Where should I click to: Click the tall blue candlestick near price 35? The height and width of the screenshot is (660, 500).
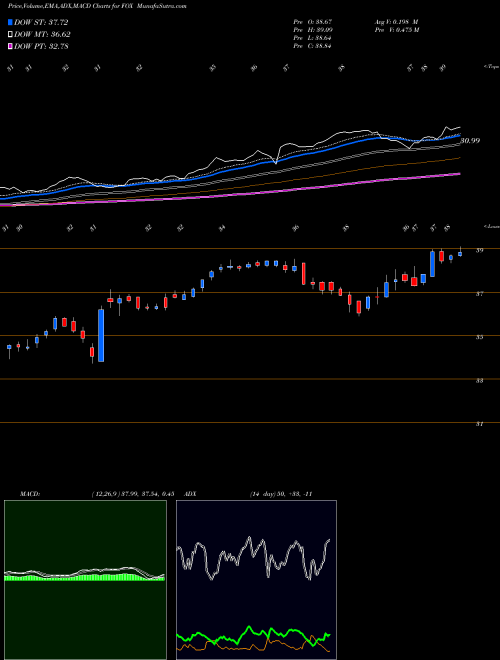[x=101, y=335]
